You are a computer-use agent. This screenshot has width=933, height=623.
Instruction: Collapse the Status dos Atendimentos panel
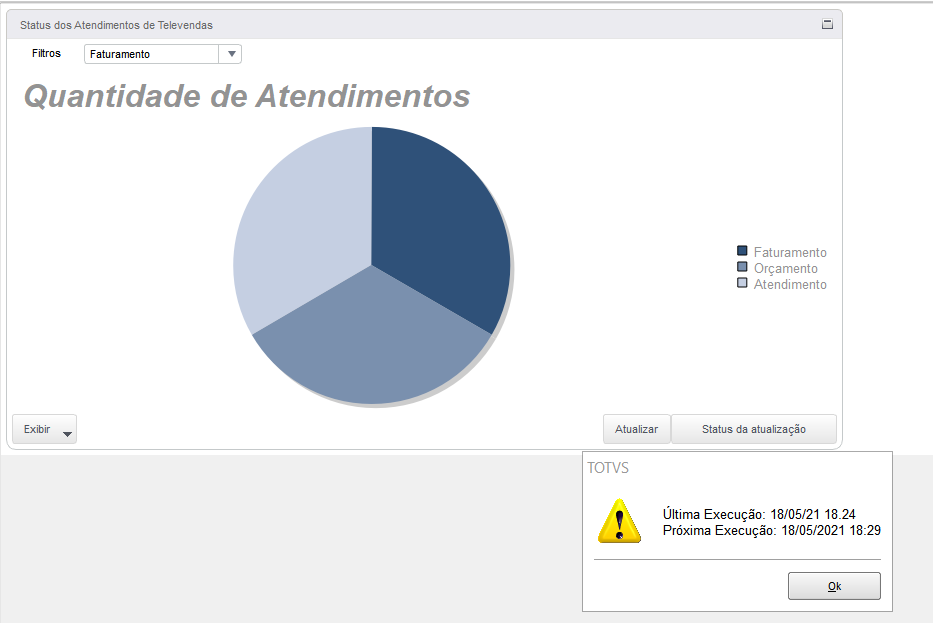(827, 24)
